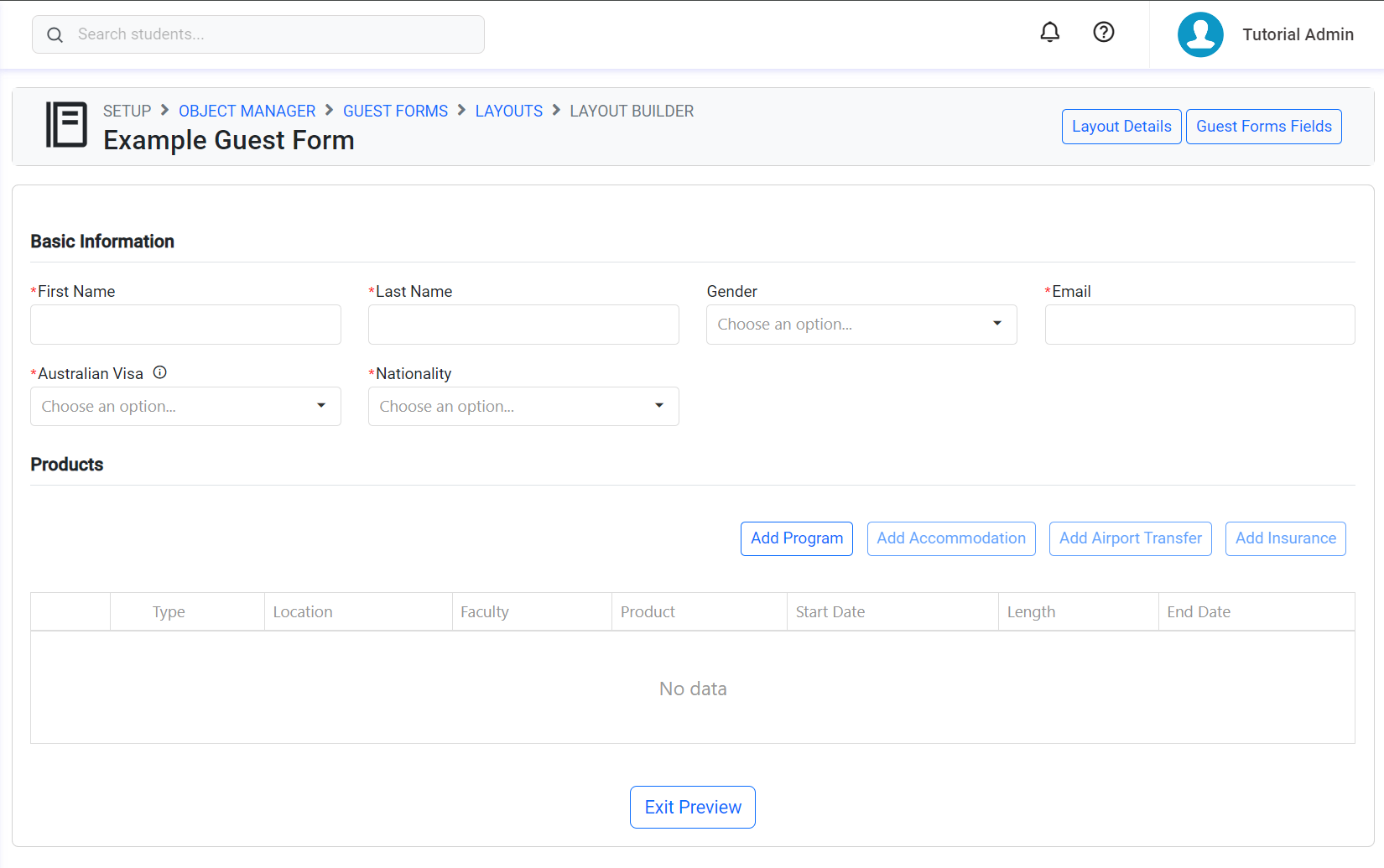Open the Australian Visa dropdown
1384x868 pixels.
pyautogui.click(x=185, y=407)
